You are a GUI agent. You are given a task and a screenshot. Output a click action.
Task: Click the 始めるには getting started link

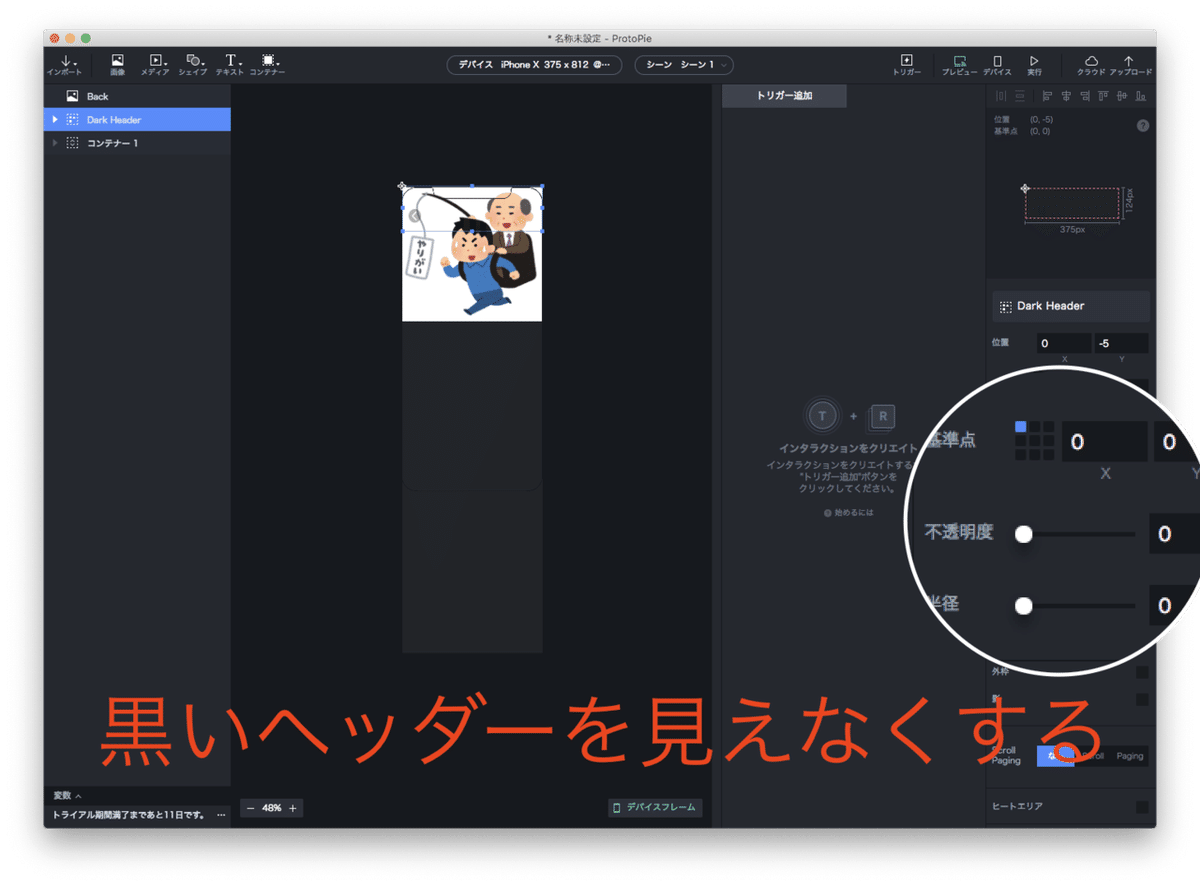[848, 513]
